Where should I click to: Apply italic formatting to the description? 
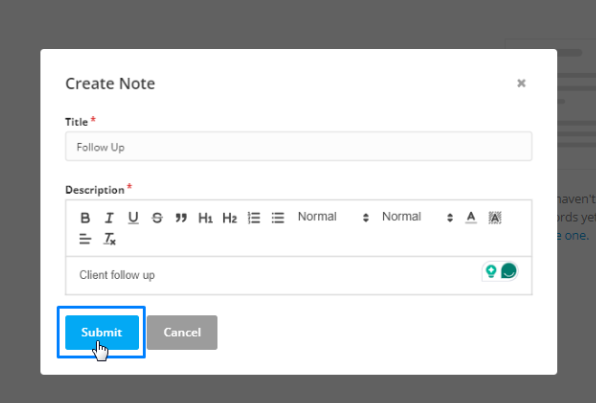tap(109, 218)
